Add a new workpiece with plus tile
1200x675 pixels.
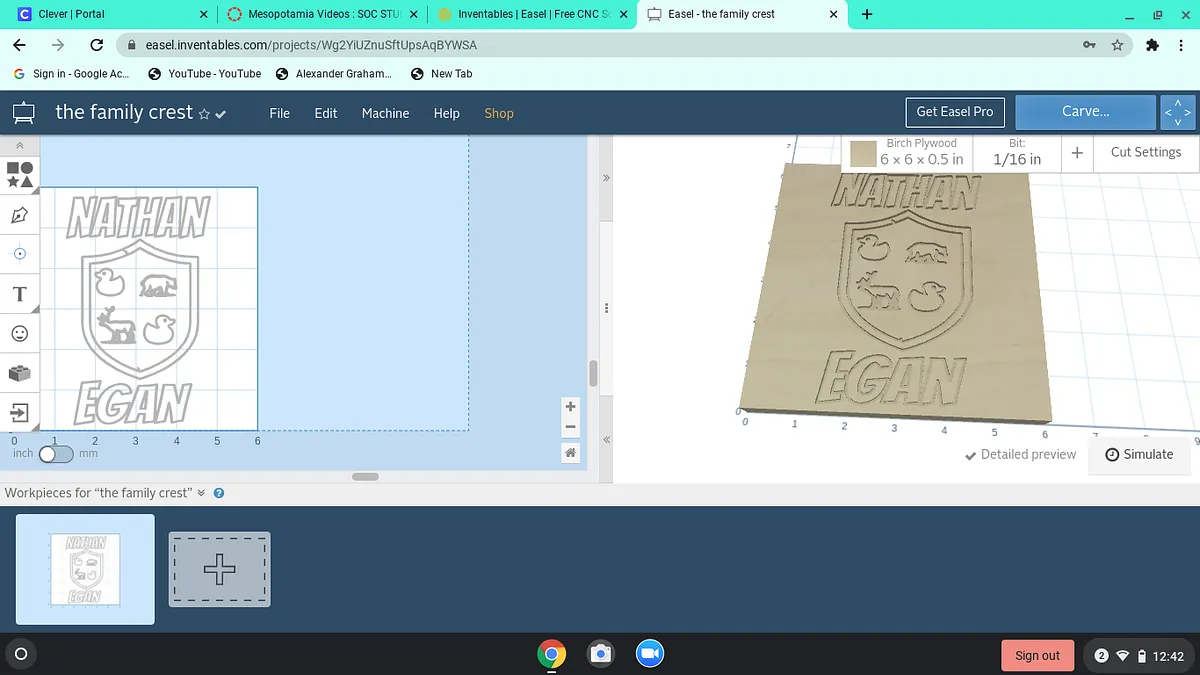coord(219,569)
